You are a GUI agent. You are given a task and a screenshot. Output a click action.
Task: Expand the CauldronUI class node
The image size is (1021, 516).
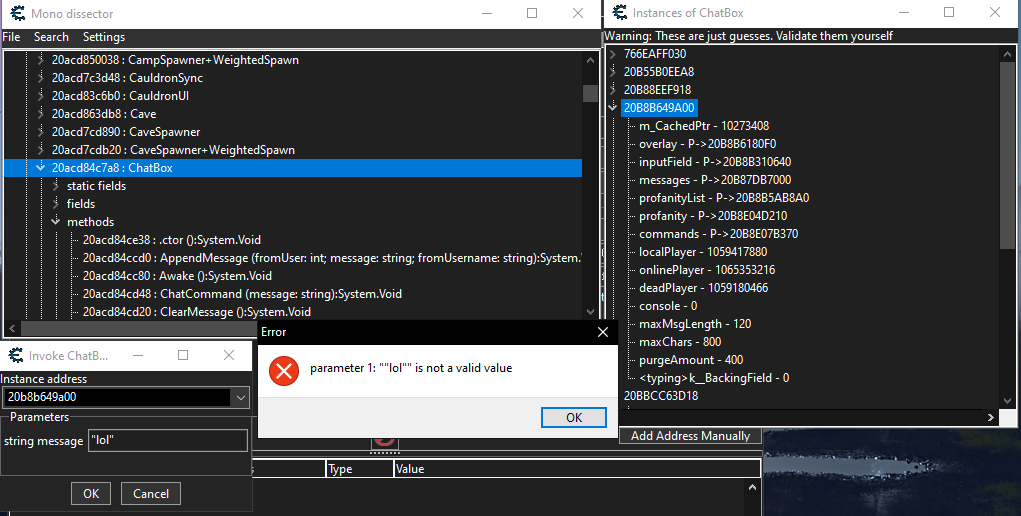coord(40,96)
